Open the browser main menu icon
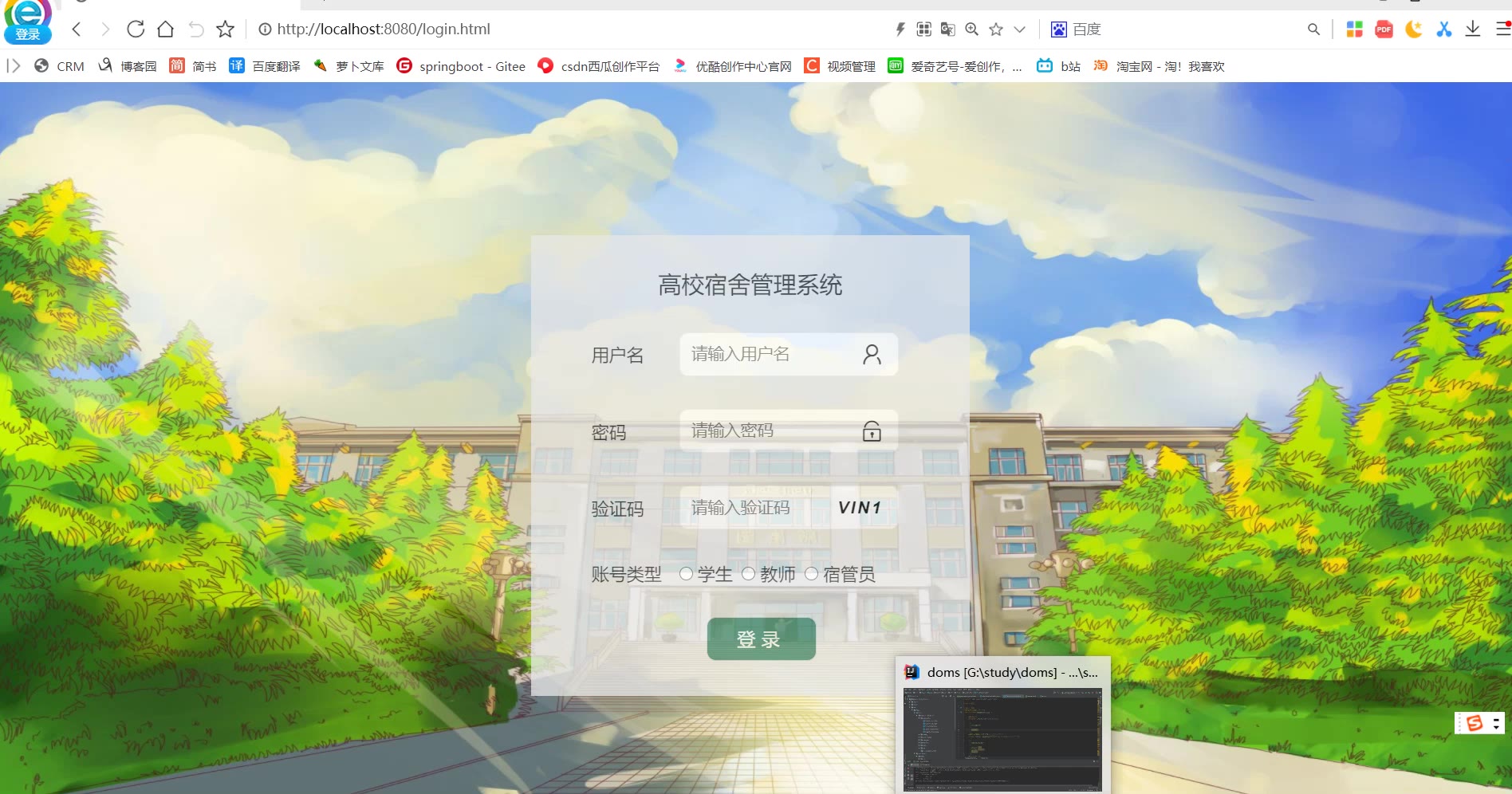The width and height of the screenshot is (1512, 794). [1502, 29]
